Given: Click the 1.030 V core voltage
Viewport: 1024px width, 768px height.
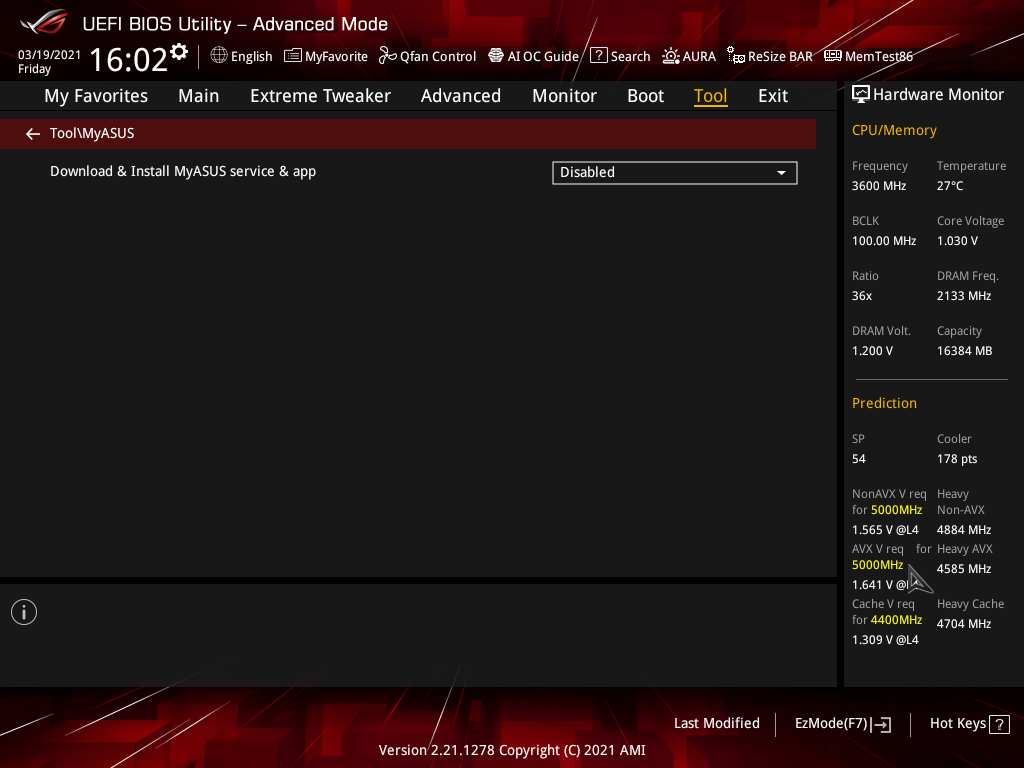Looking at the screenshot, I should (957, 241).
